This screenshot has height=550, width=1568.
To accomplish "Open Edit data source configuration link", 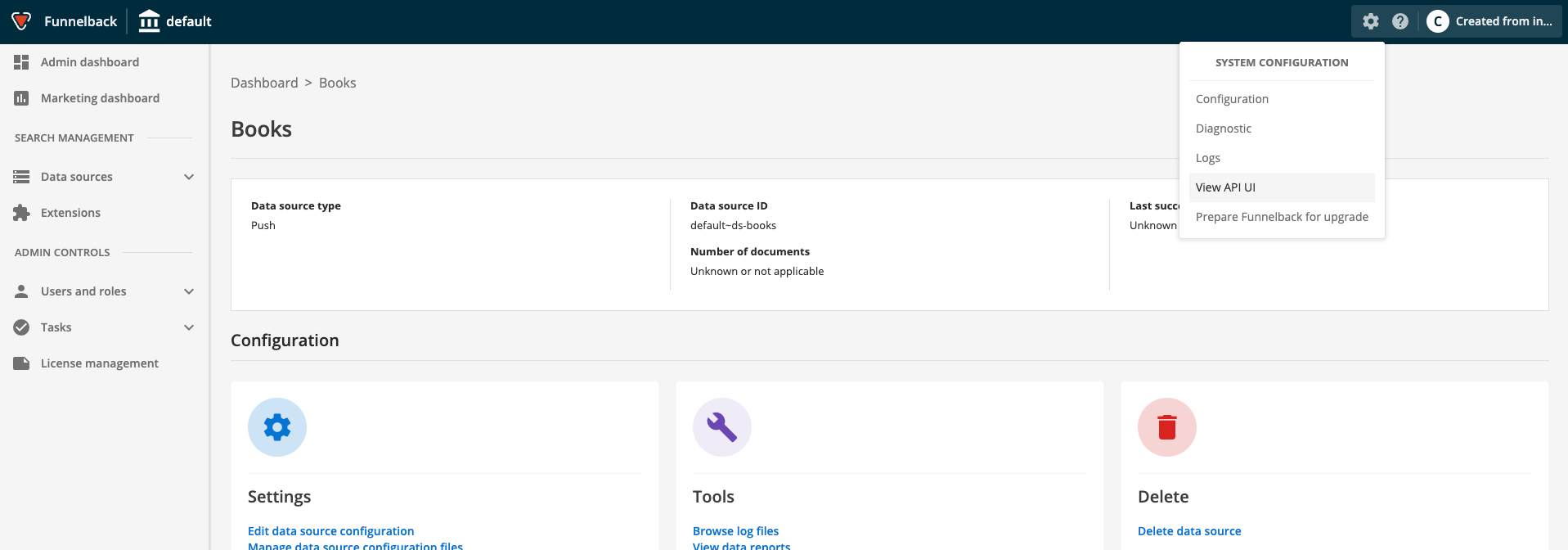I will pos(330,531).
